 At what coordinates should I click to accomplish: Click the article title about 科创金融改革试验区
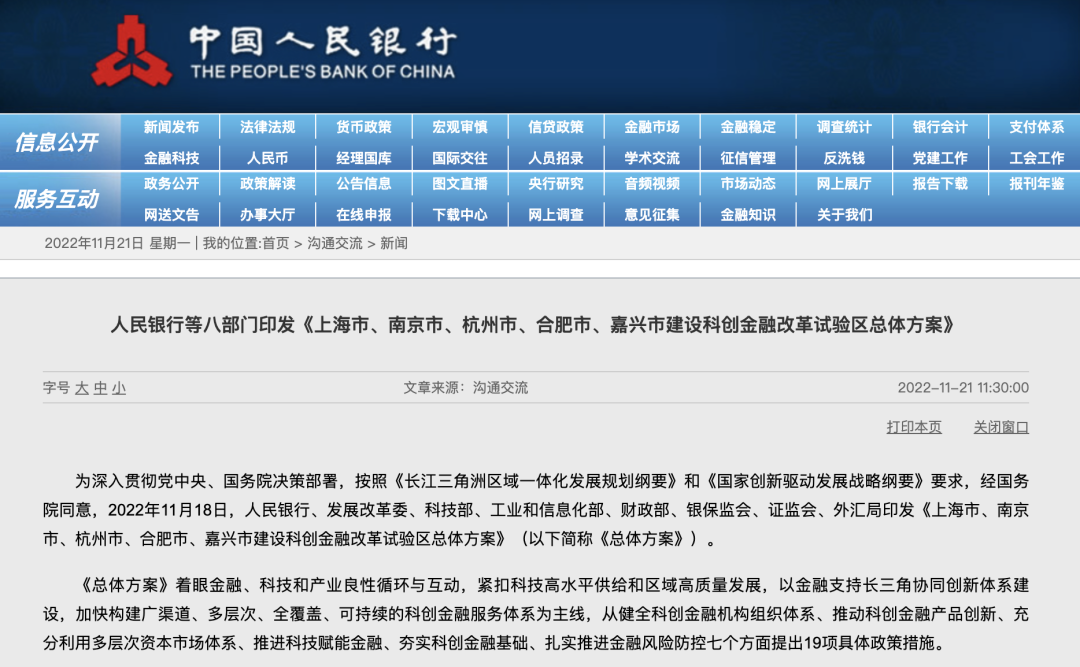click(532, 325)
